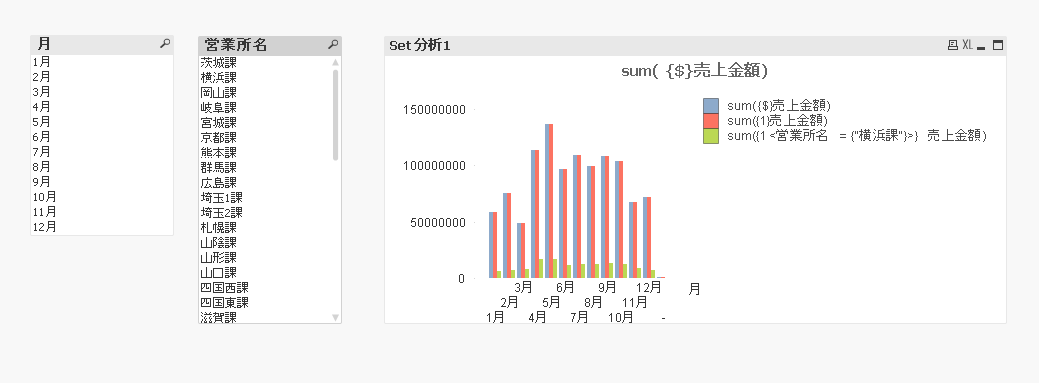Screen dimensions: 1039x383
Task: Maximize the Set 分析1 chart object
Action: coord(998,45)
